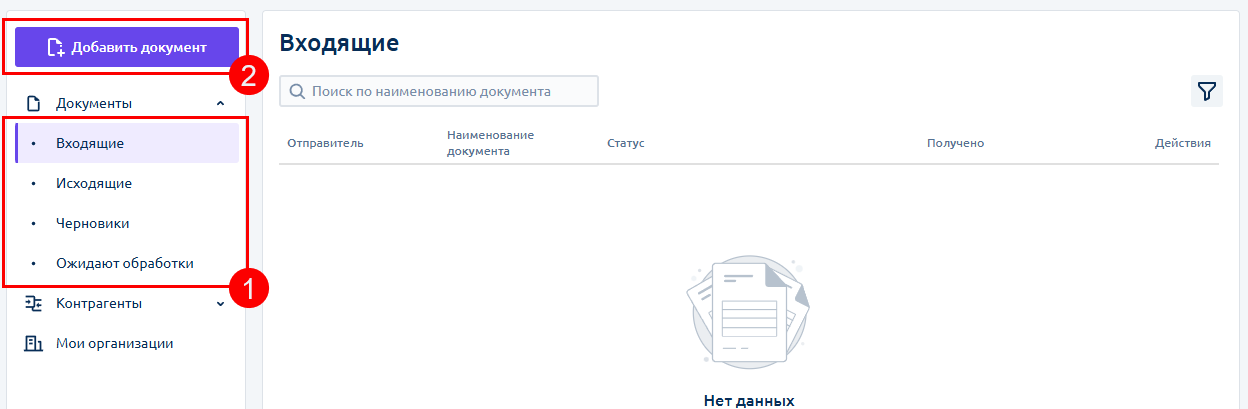This screenshot has width=1248, height=409.
Task: Click the Мои организации building icon
Action: click(33, 343)
